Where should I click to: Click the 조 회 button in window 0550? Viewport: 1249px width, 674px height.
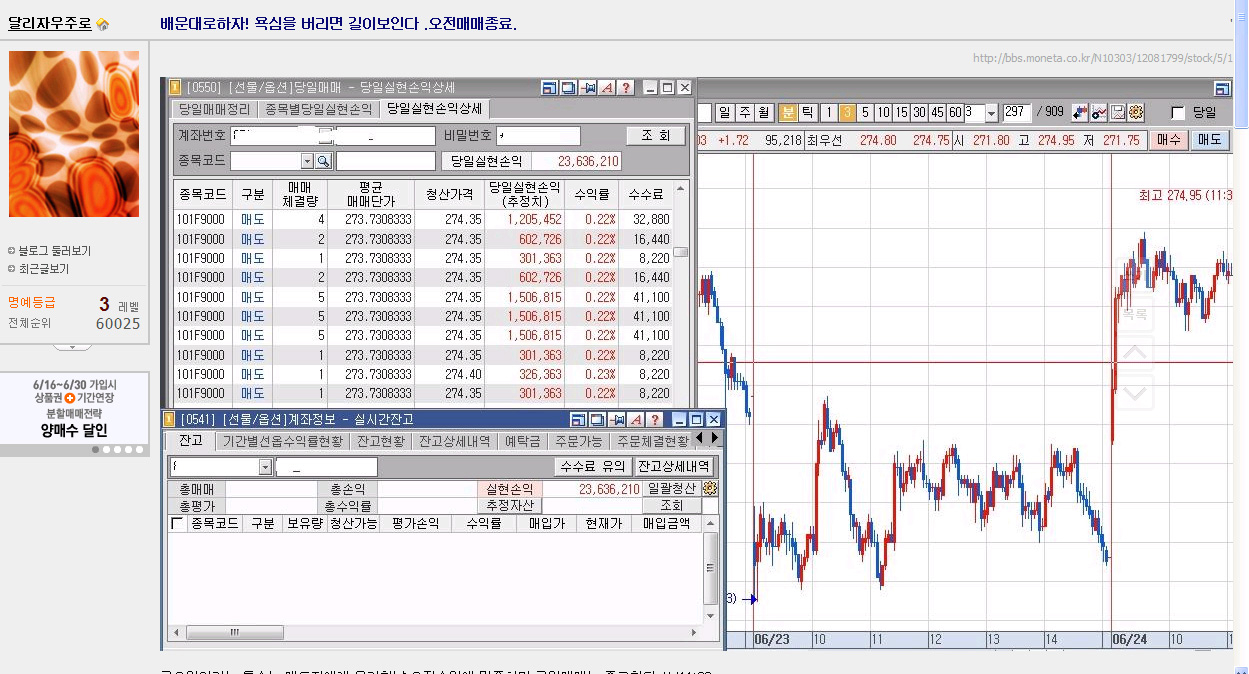point(656,136)
